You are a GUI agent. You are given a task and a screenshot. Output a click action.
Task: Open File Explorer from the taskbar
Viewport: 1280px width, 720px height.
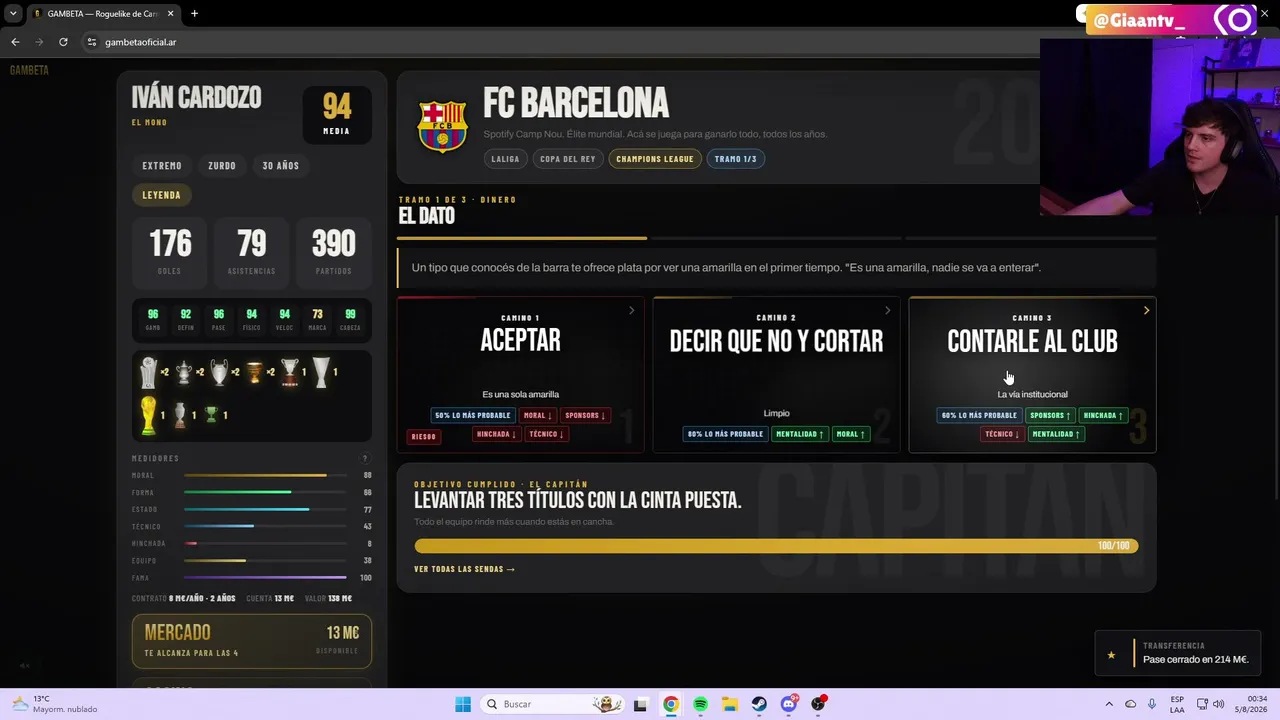tap(730, 704)
